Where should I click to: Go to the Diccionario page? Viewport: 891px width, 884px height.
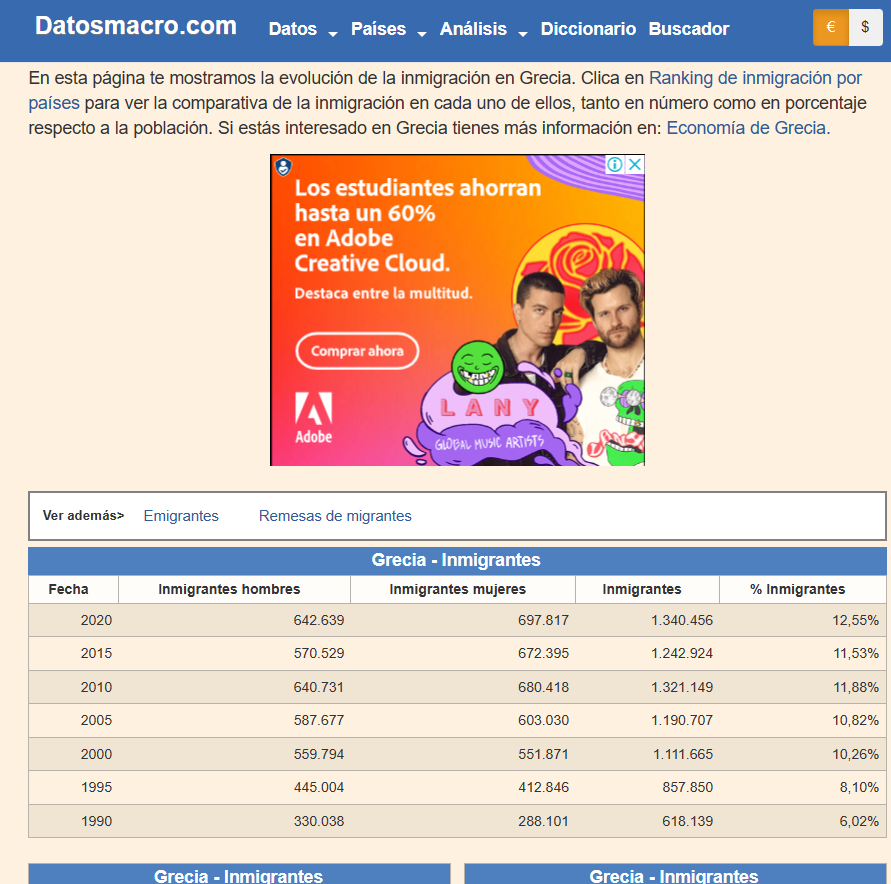[588, 29]
